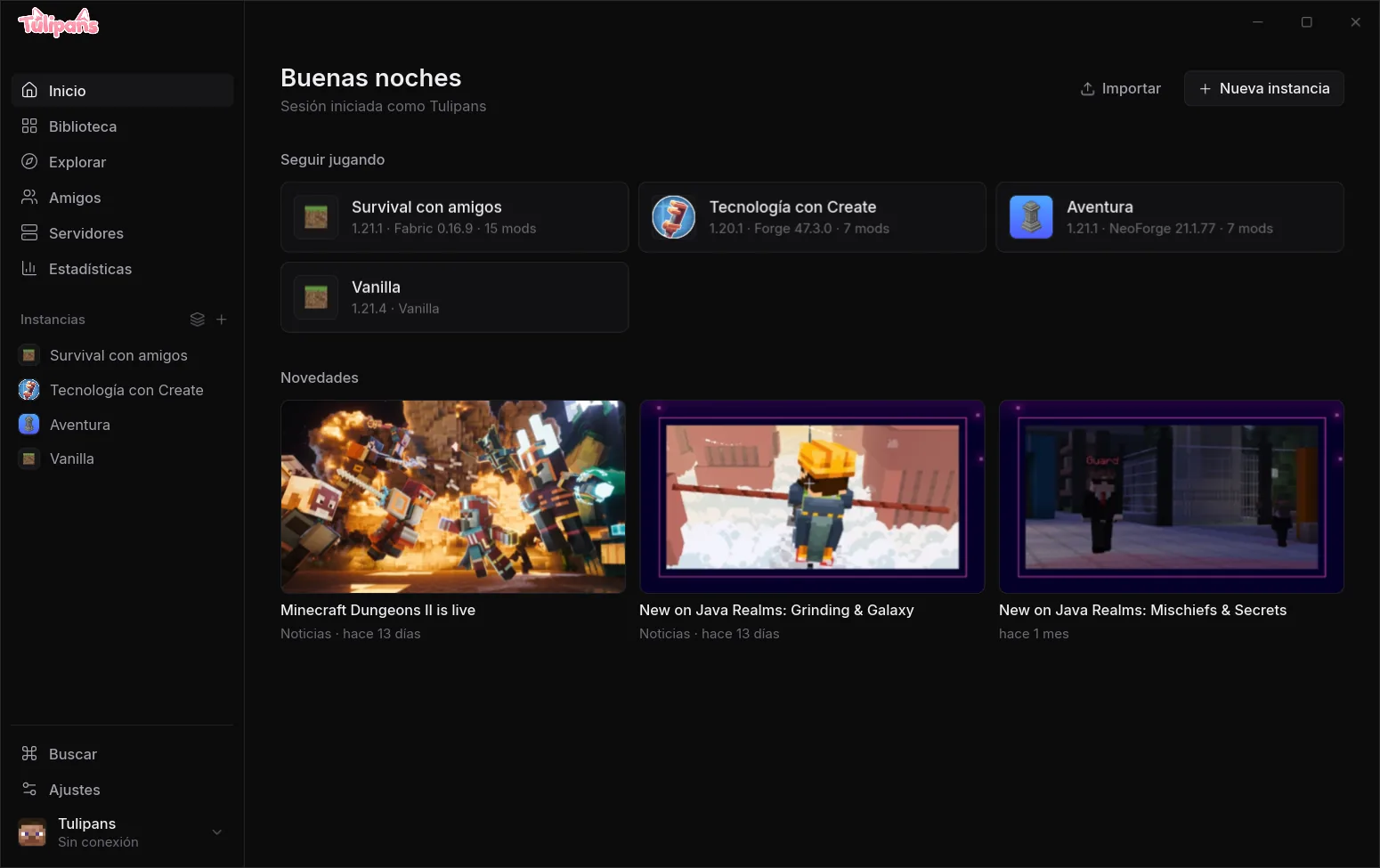Viewport: 1380px width, 868px height.
Task: Select Vanilla in the sidebar instances list
Action: (122, 458)
